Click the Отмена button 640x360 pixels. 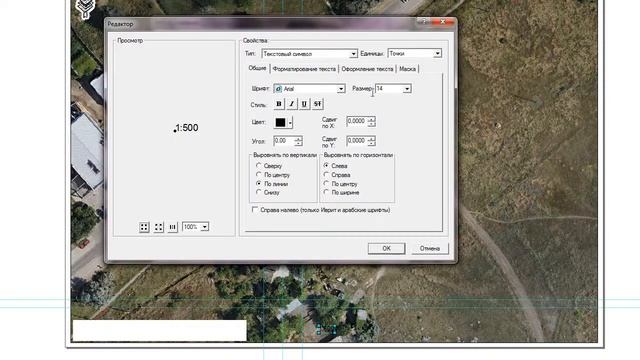tap(429, 248)
